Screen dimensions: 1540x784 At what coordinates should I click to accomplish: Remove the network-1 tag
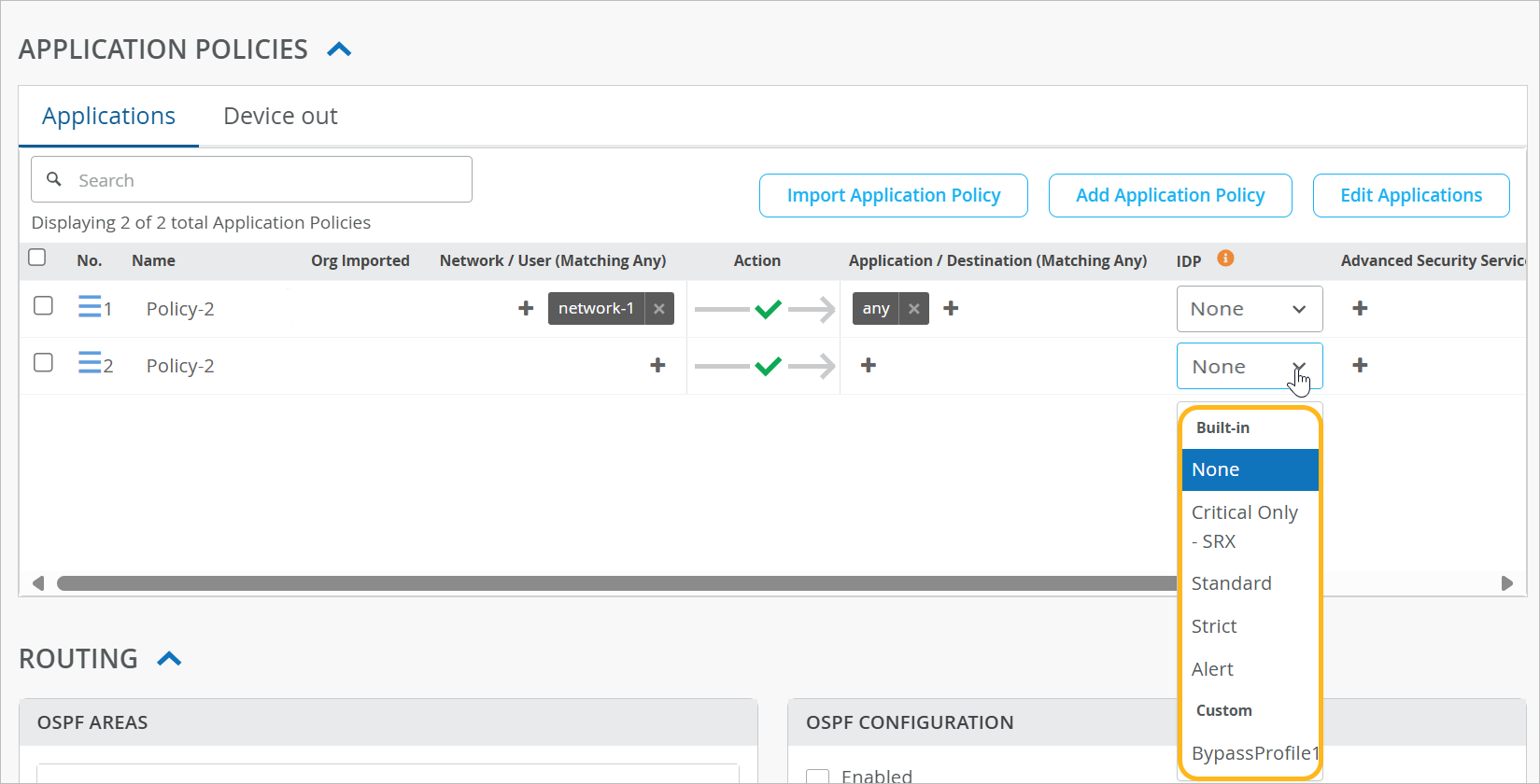coord(659,309)
